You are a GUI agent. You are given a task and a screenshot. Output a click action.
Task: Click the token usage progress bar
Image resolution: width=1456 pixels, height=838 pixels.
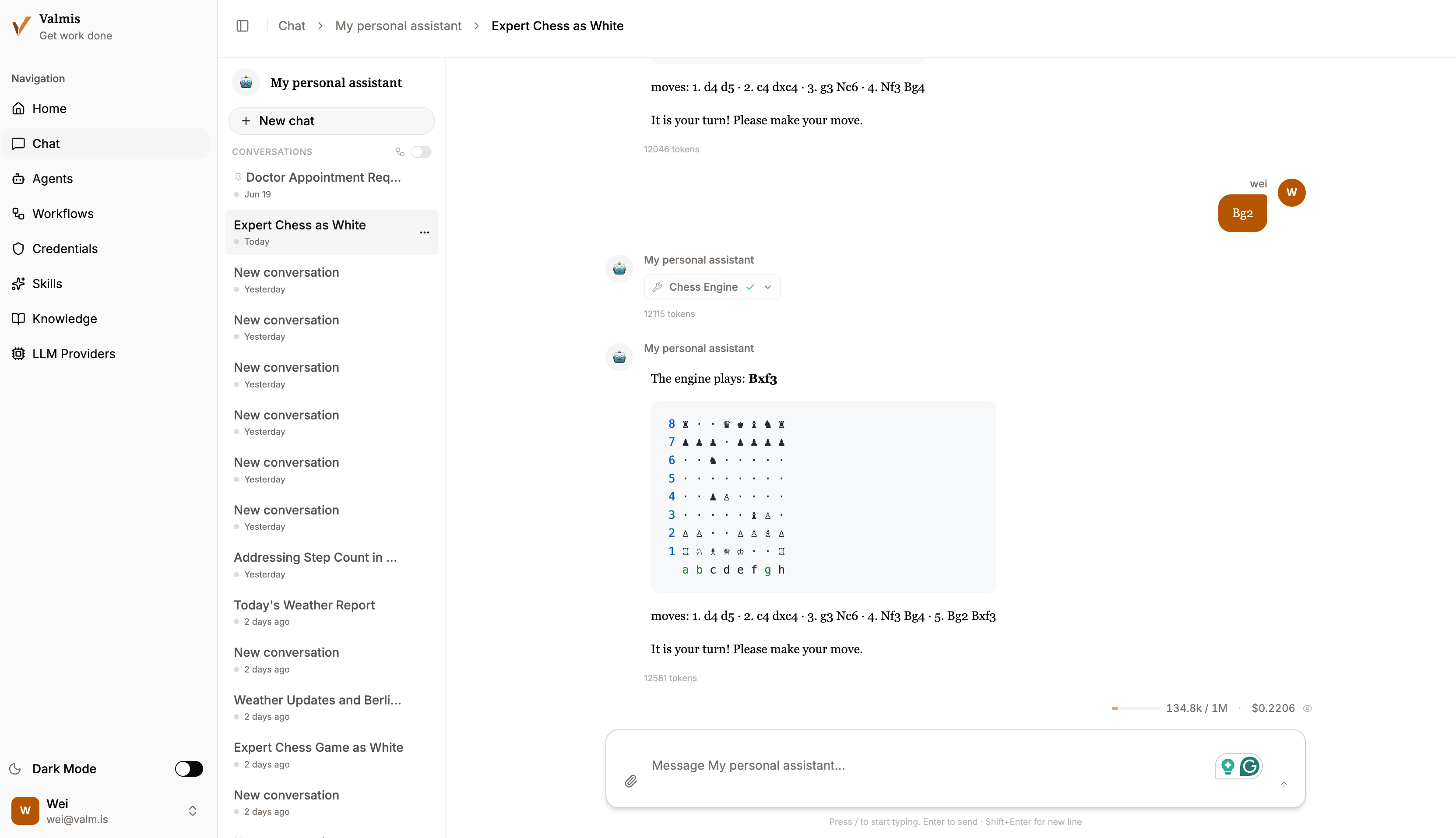click(x=1136, y=708)
